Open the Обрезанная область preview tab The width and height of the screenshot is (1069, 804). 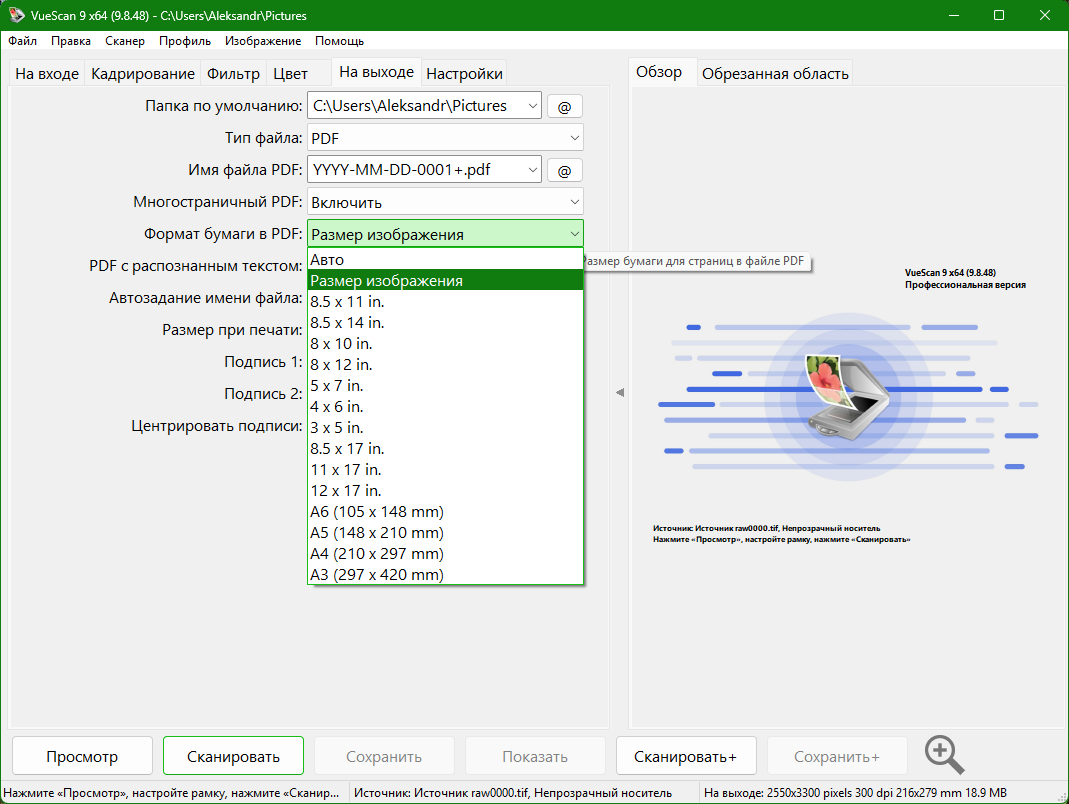tap(775, 74)
